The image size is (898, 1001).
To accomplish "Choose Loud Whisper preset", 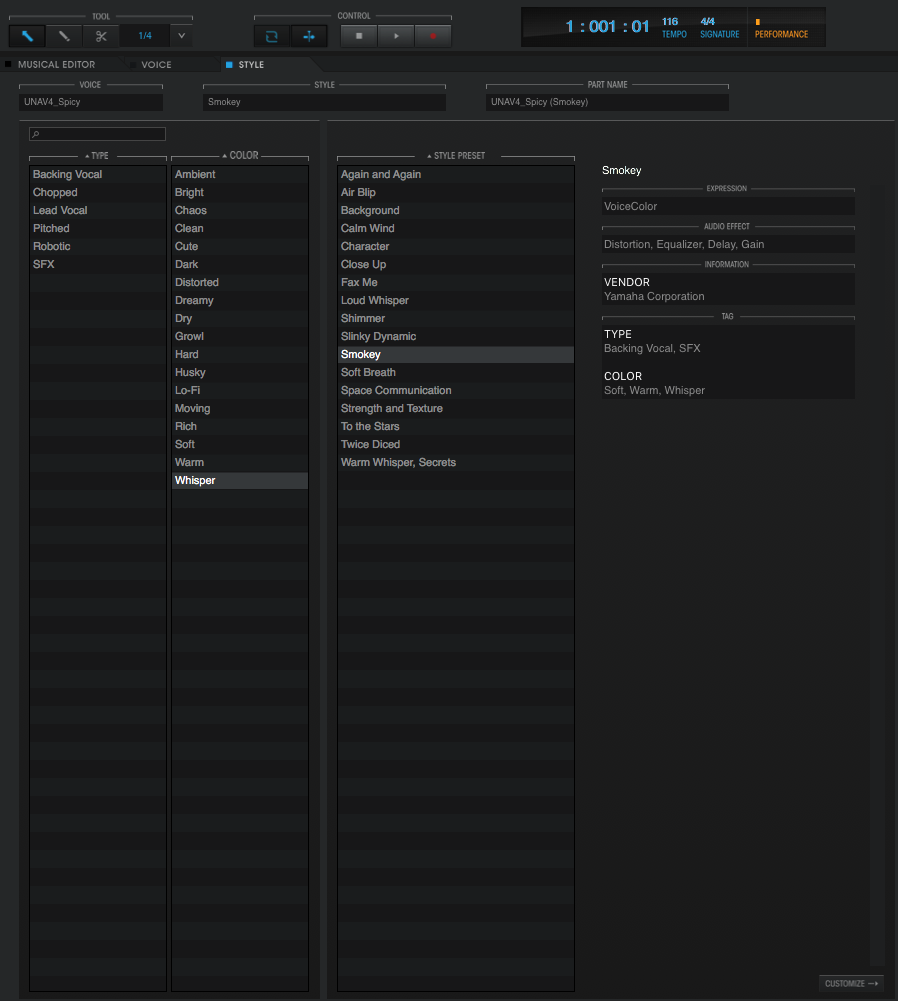I will (x=456, y=300).
